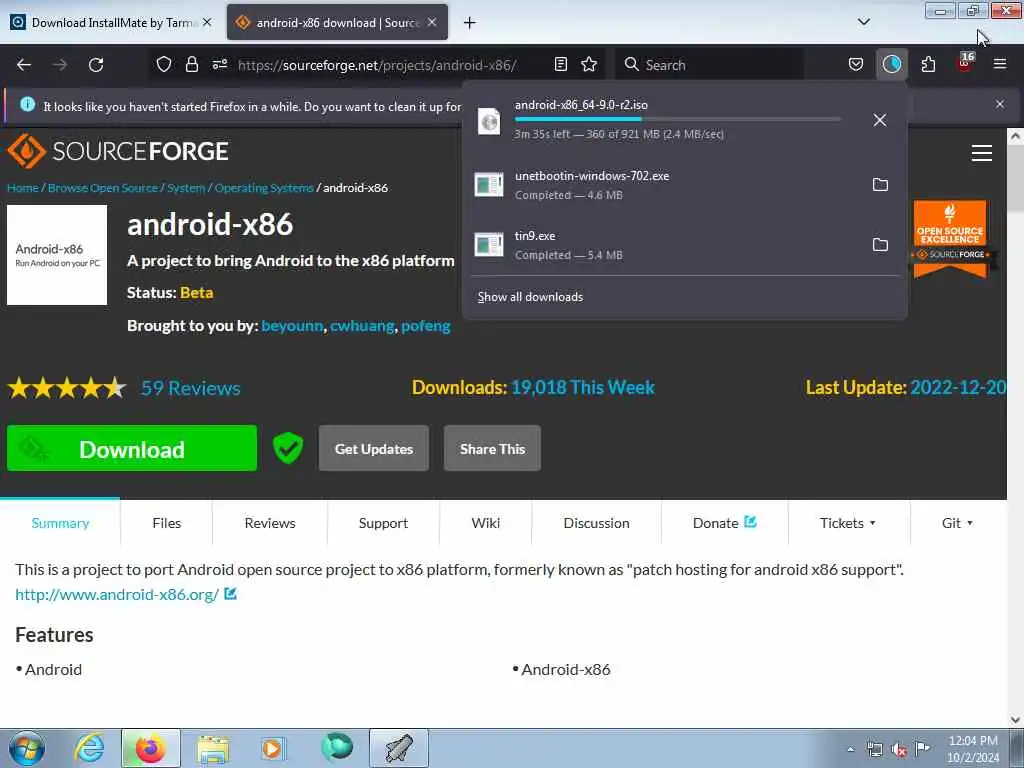The image size is (1024, 768).
Task: Launch Internet Explorer from taskbar
Action: click(x=89, y=748)
